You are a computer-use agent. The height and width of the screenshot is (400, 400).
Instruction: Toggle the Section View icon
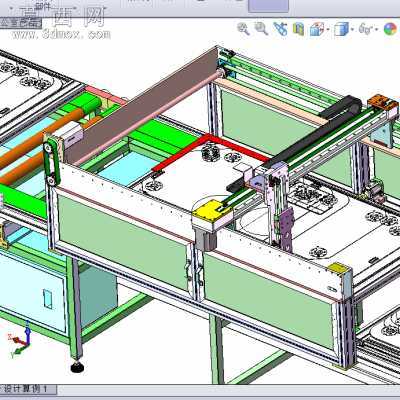[299, 29]
